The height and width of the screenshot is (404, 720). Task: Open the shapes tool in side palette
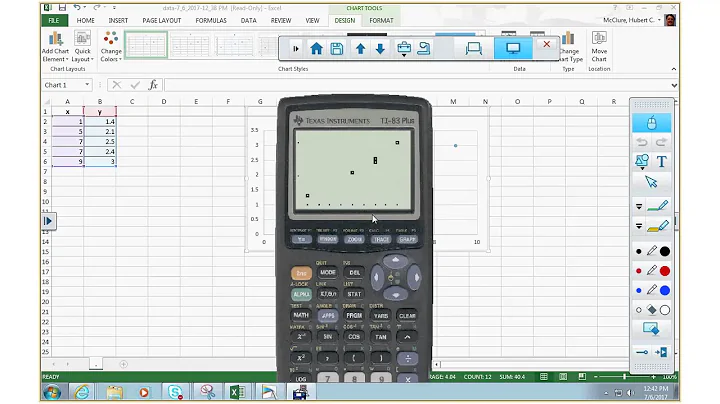point(641,162)
